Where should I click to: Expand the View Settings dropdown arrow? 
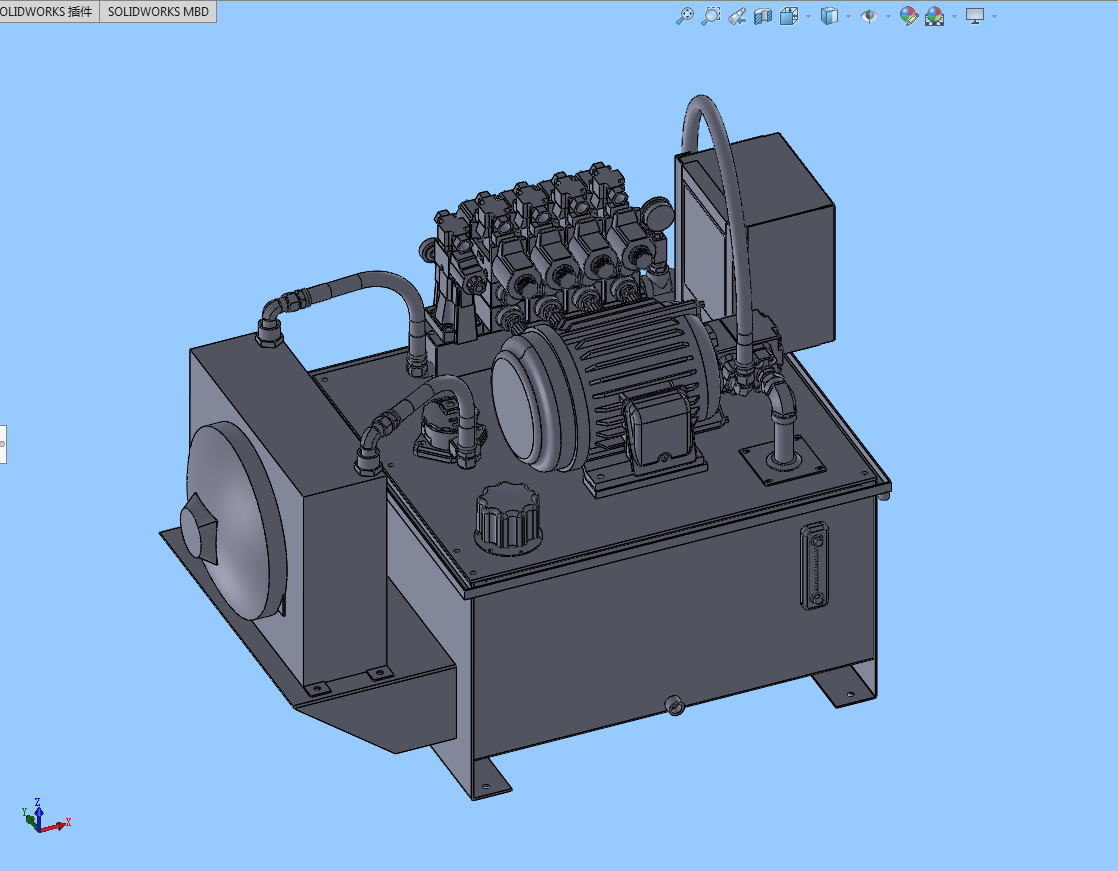point(994,16)
